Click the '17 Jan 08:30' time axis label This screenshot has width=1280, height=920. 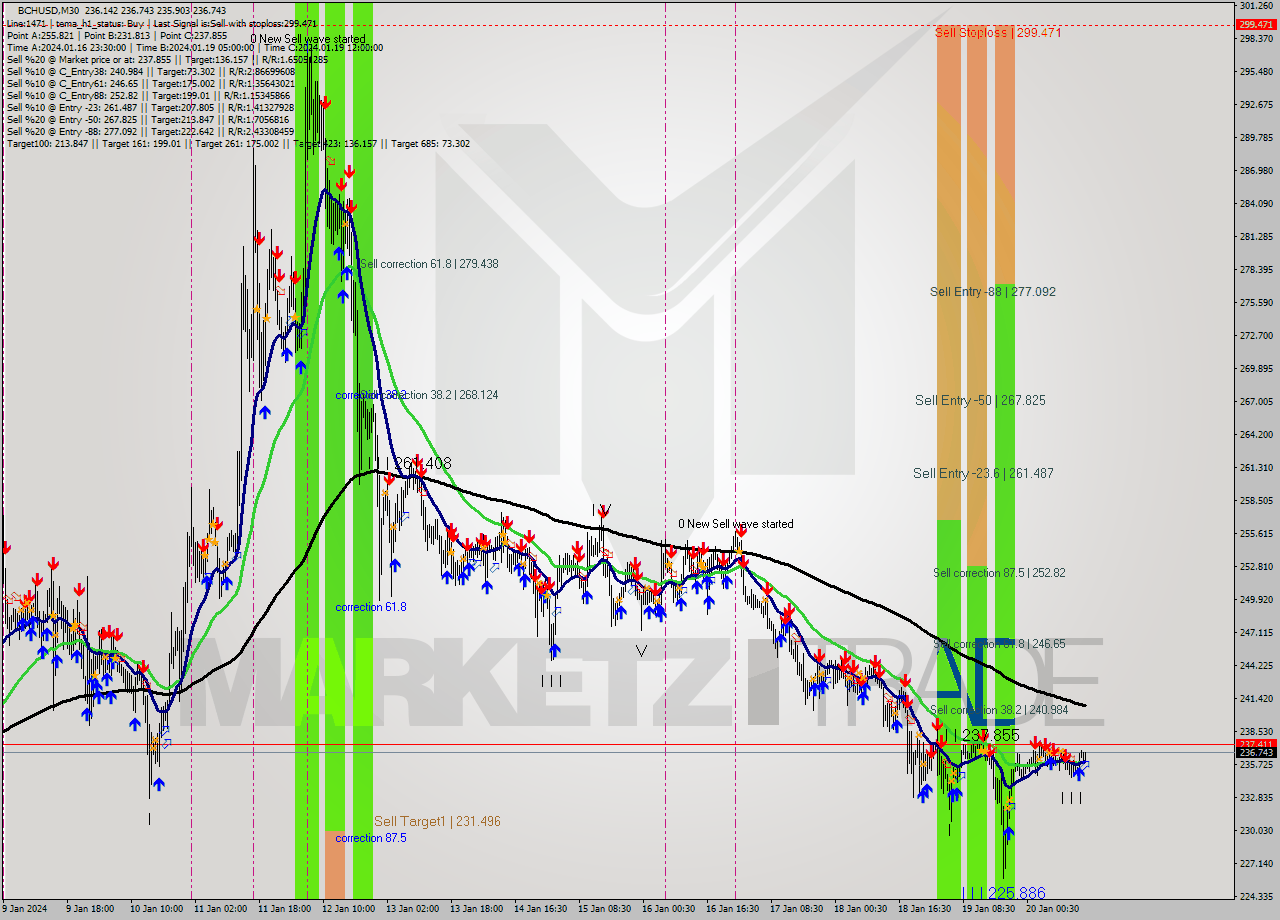click(796, 909)
